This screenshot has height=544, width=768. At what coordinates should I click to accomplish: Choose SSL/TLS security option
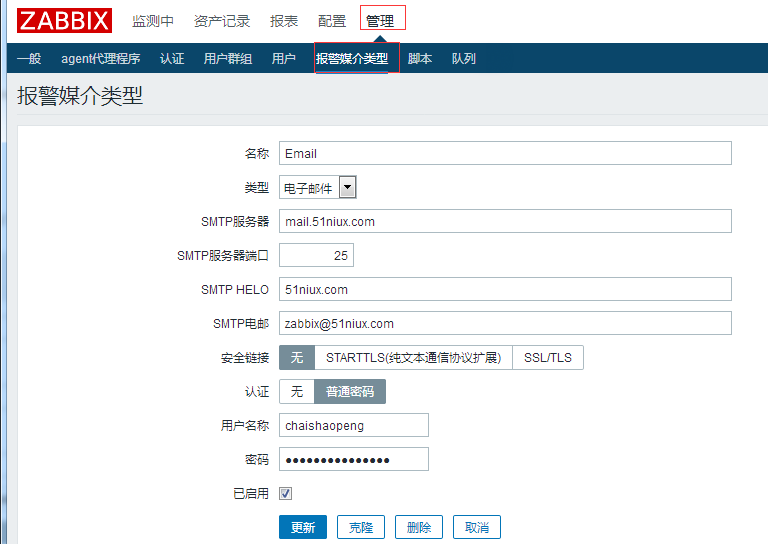click(548, 358)
